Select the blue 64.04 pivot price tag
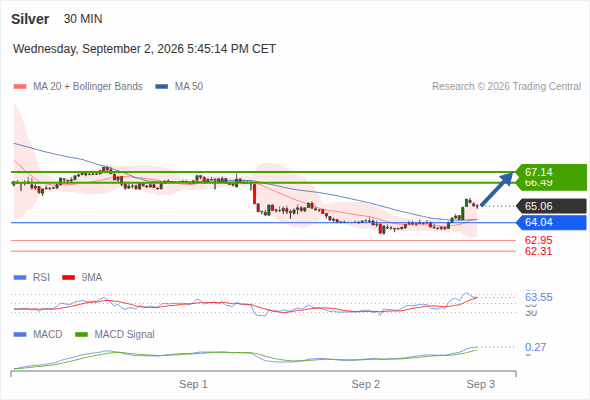The image size is (590, 400). (551, 222)
